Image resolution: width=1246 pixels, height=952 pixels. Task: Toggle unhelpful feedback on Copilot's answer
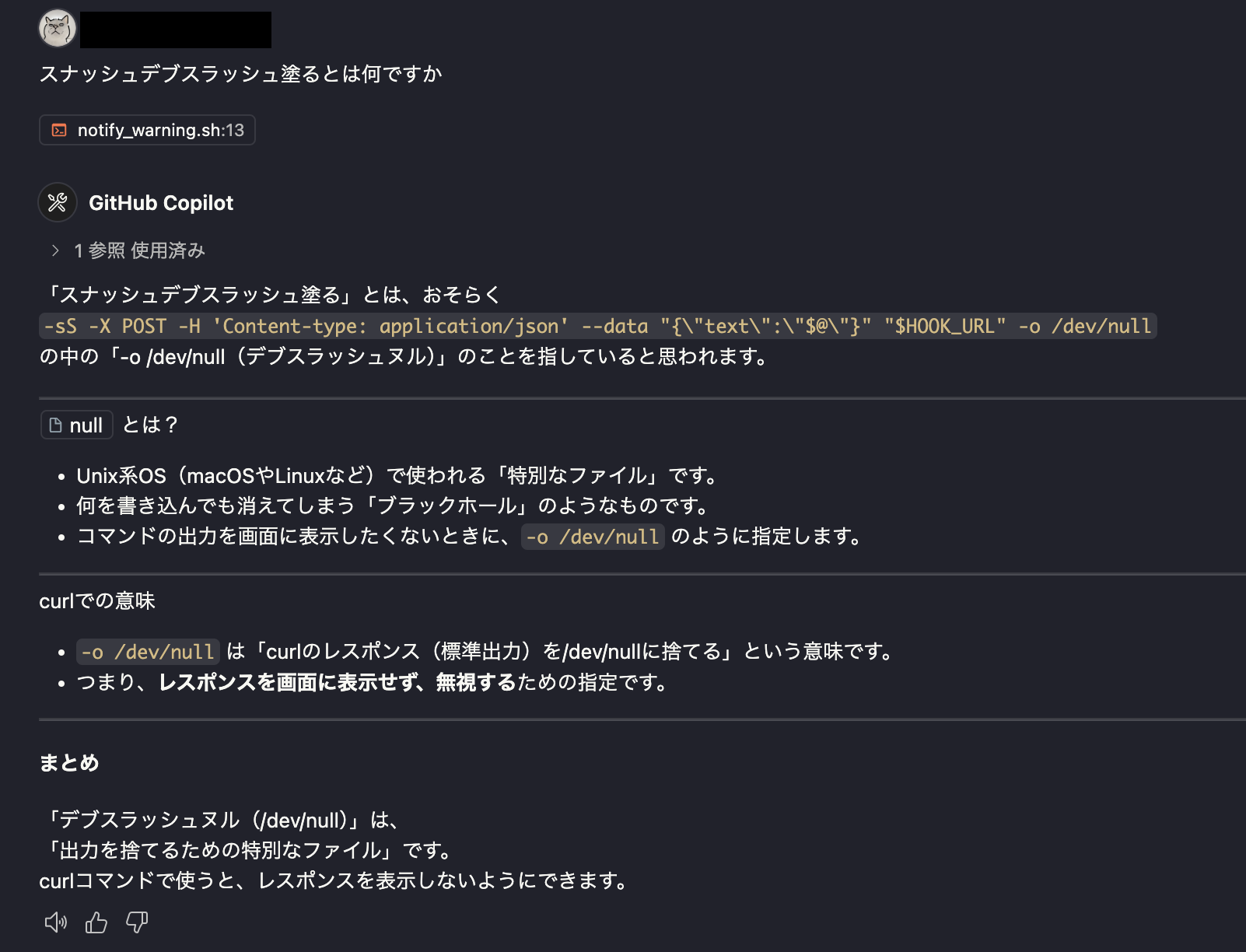point(135,922)
